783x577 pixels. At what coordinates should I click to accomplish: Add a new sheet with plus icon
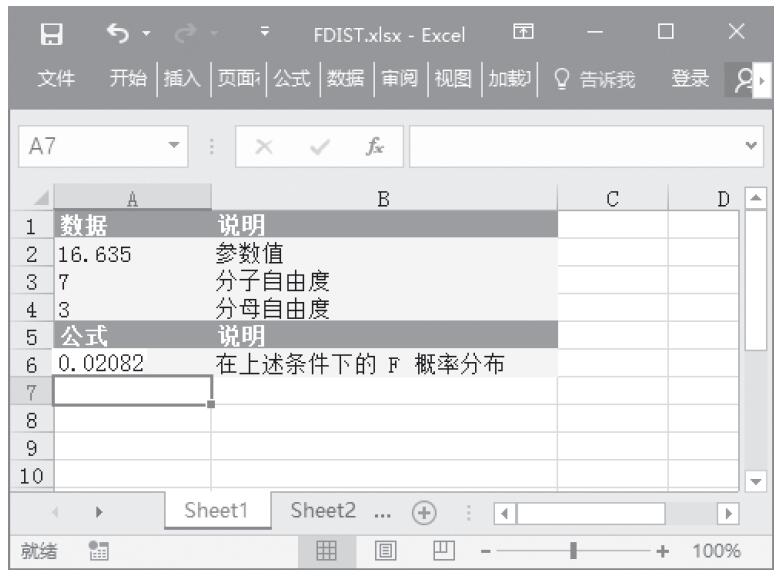pyautogui.click(x=423, y=511)
